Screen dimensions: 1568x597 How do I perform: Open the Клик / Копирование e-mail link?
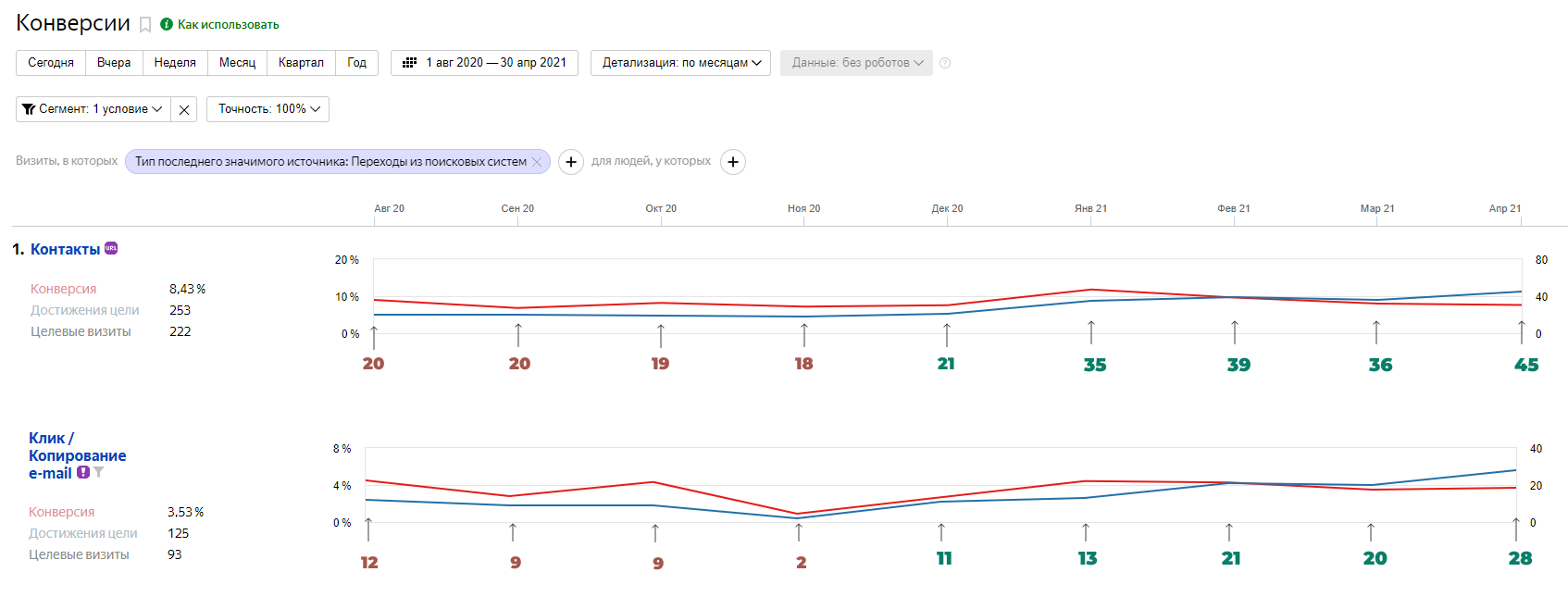click(x=76, y=455)
